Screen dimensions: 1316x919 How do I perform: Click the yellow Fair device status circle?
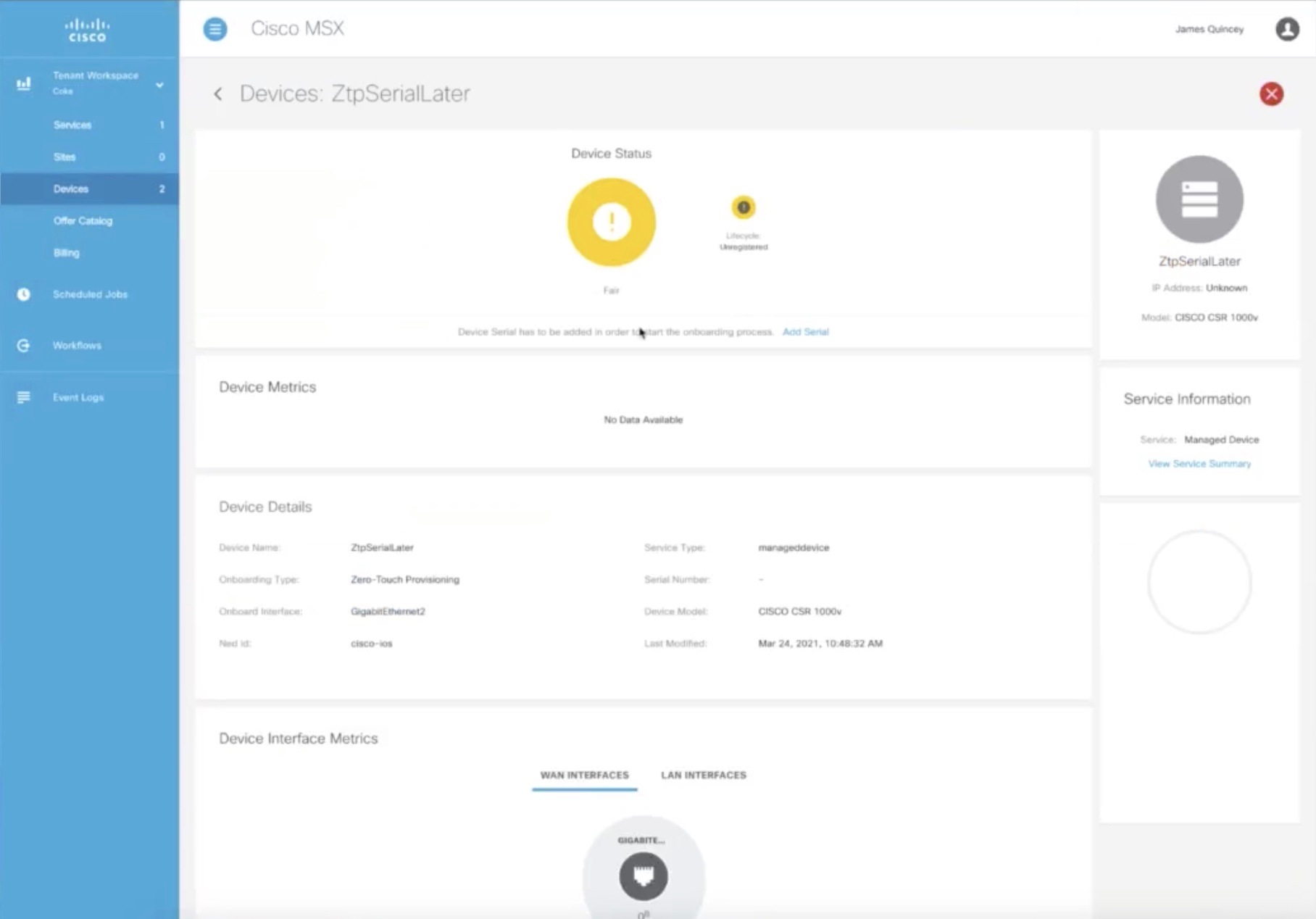point(611,222)
